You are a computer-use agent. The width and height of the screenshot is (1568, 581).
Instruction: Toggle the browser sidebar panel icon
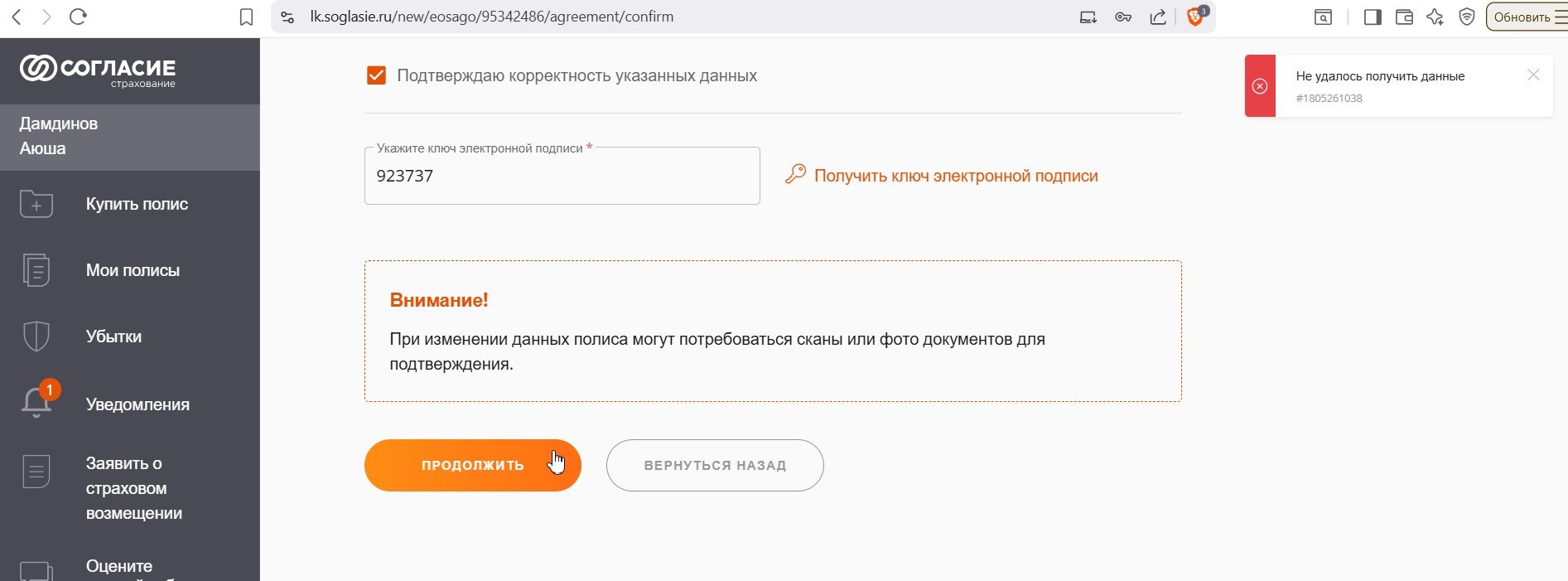(1373, 17)
